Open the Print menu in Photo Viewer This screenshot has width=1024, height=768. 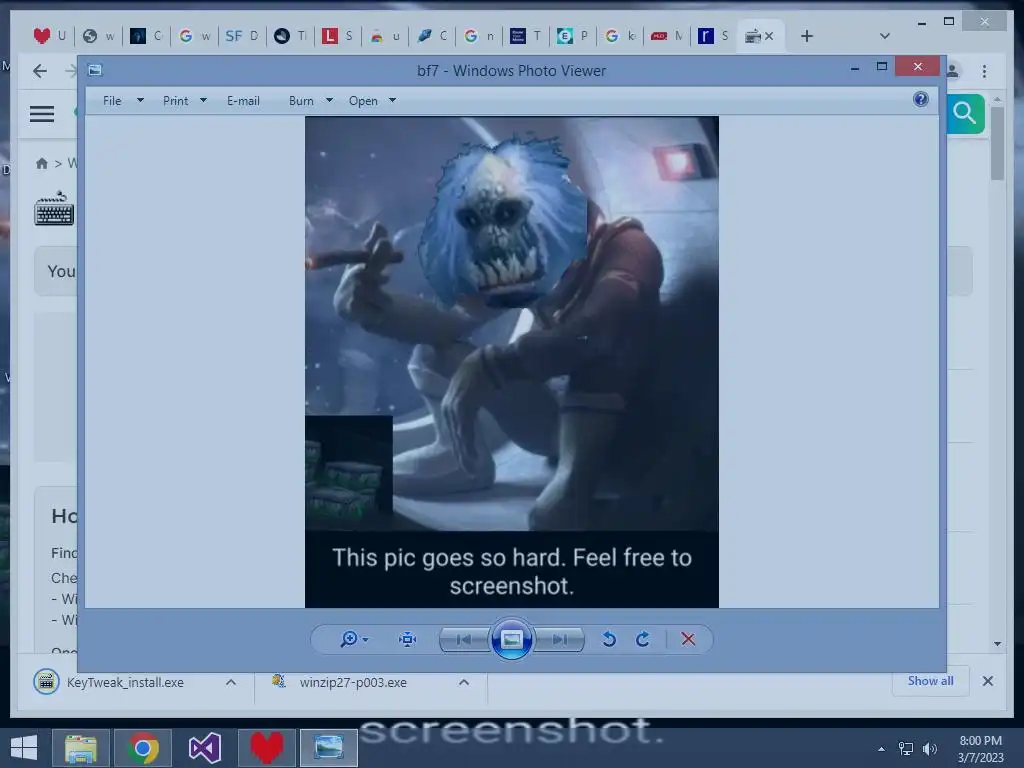(x=175, y=101)
